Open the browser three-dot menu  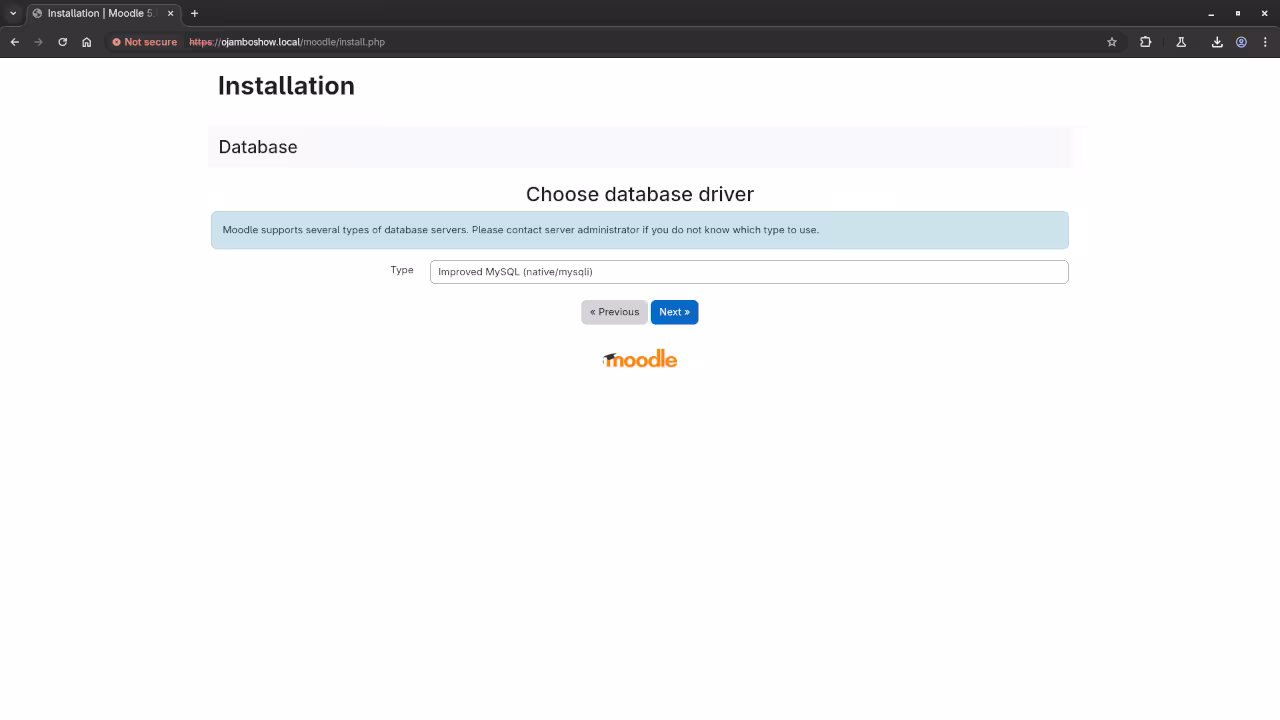[1265, 42]
